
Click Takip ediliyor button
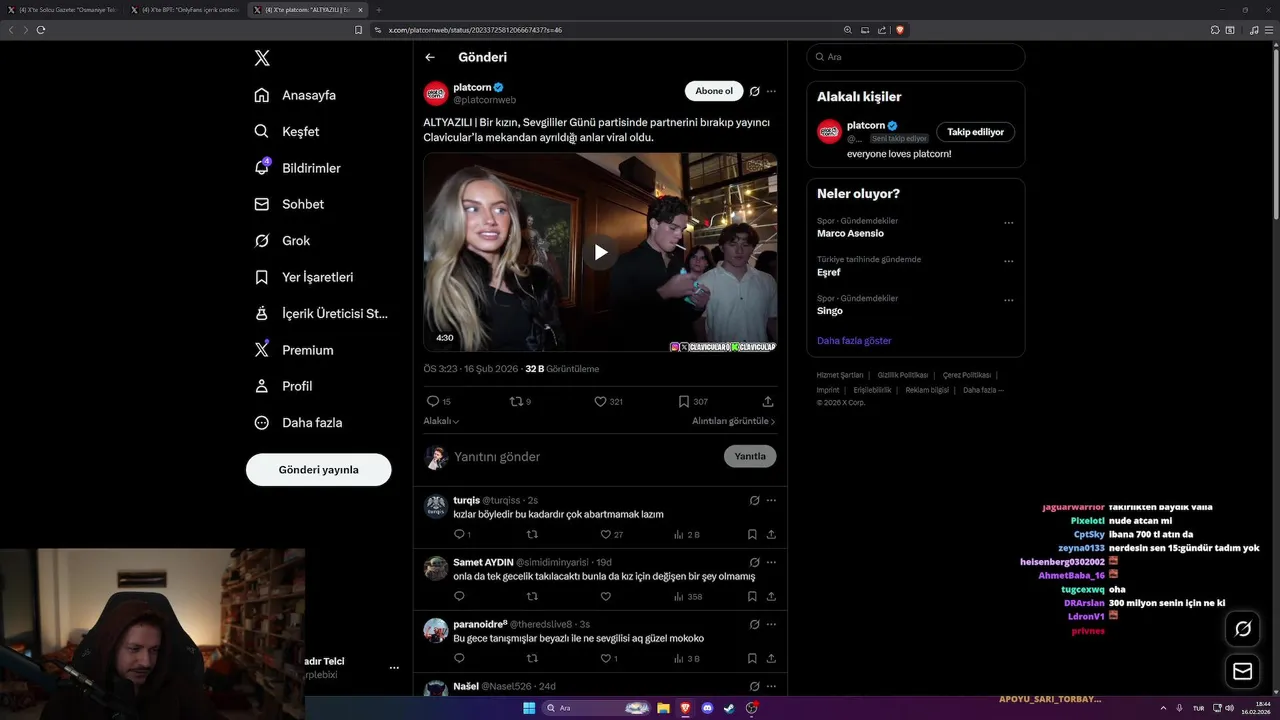click(975, 132)
